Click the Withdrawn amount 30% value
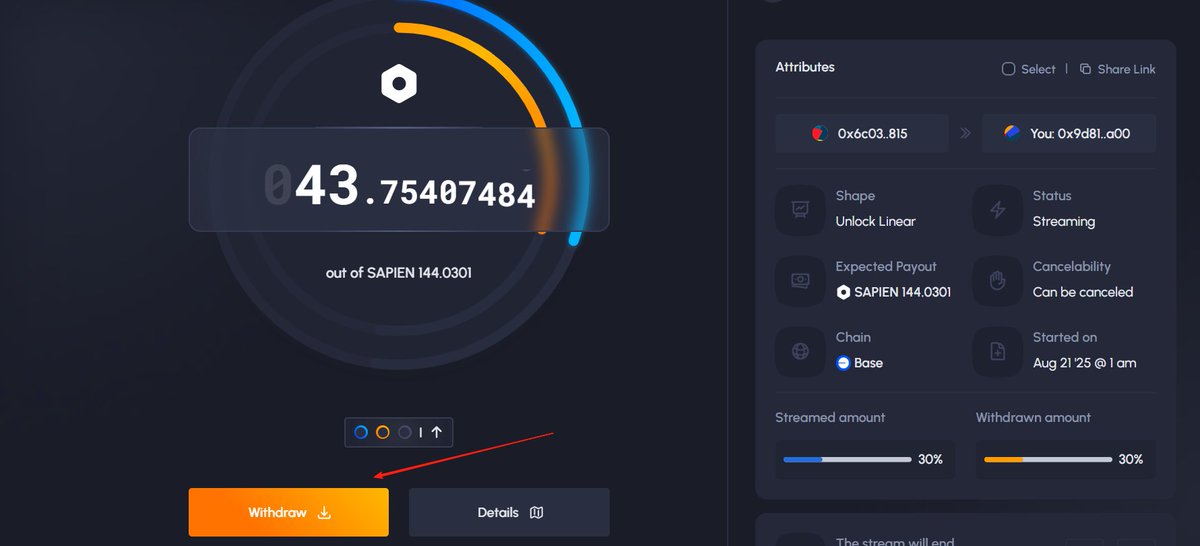1200x546 pixels. tap(1131, 460)
